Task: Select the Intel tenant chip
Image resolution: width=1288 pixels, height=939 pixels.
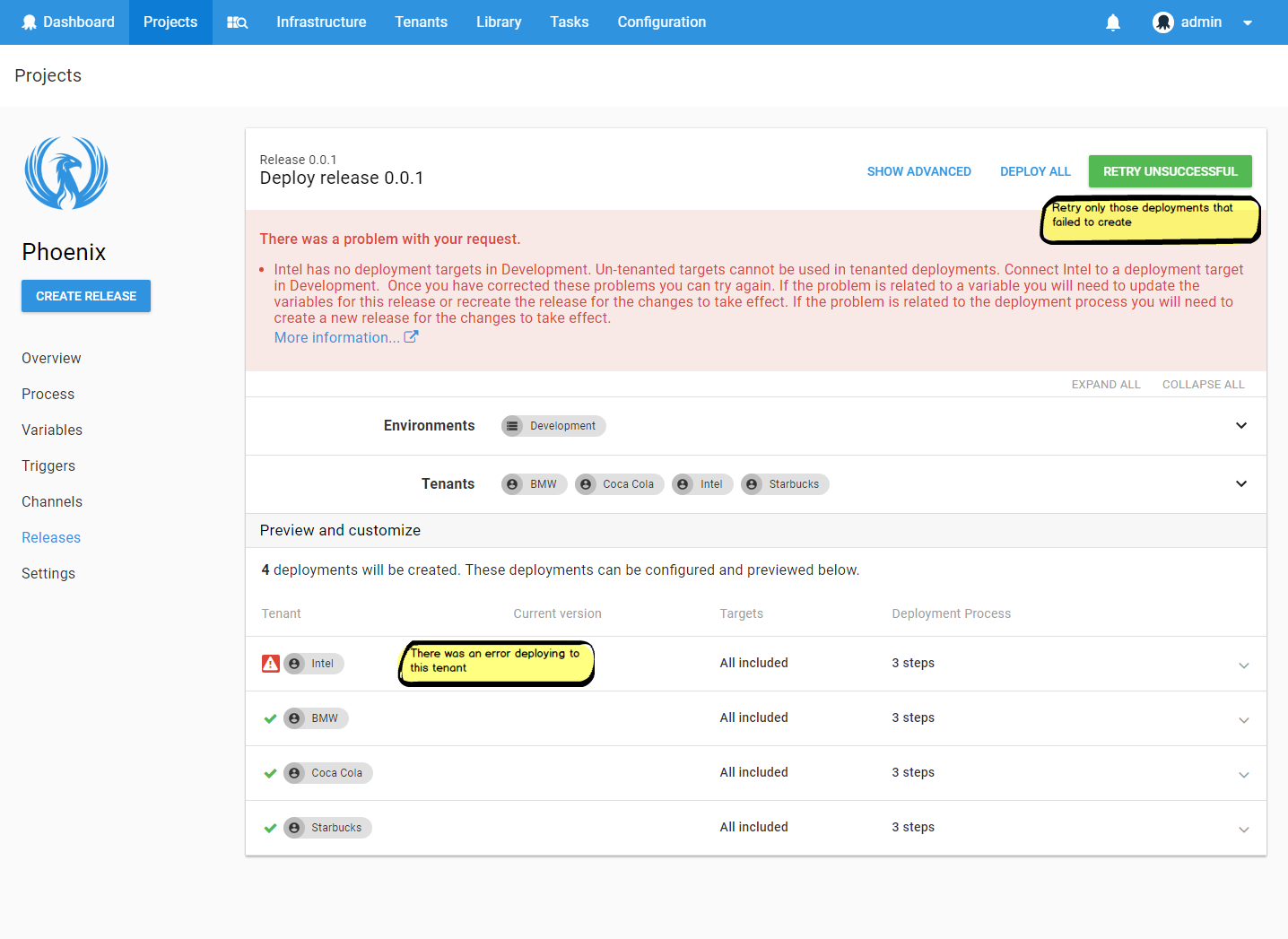Action: tap(702, 483)
